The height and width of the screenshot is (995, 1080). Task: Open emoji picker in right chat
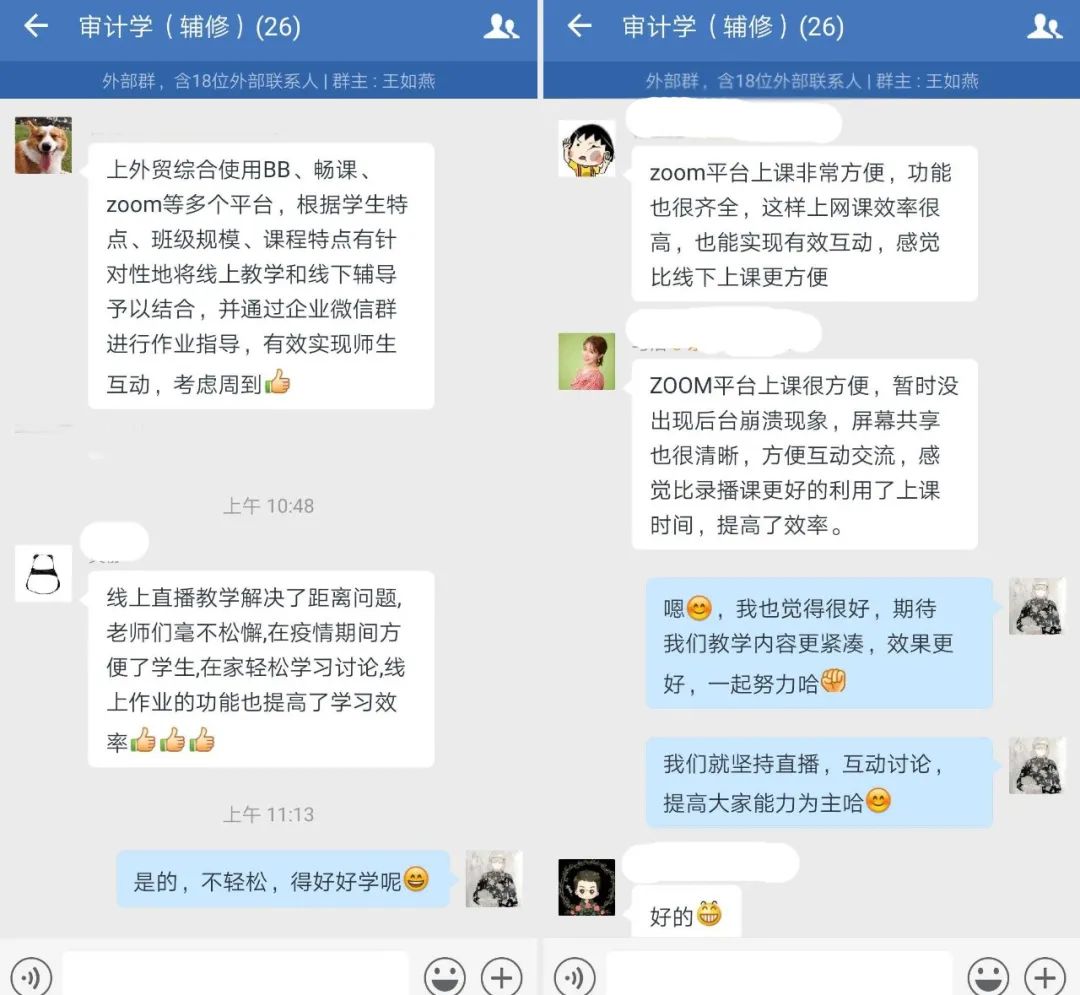pyautogui.click(x=988, y=976)
